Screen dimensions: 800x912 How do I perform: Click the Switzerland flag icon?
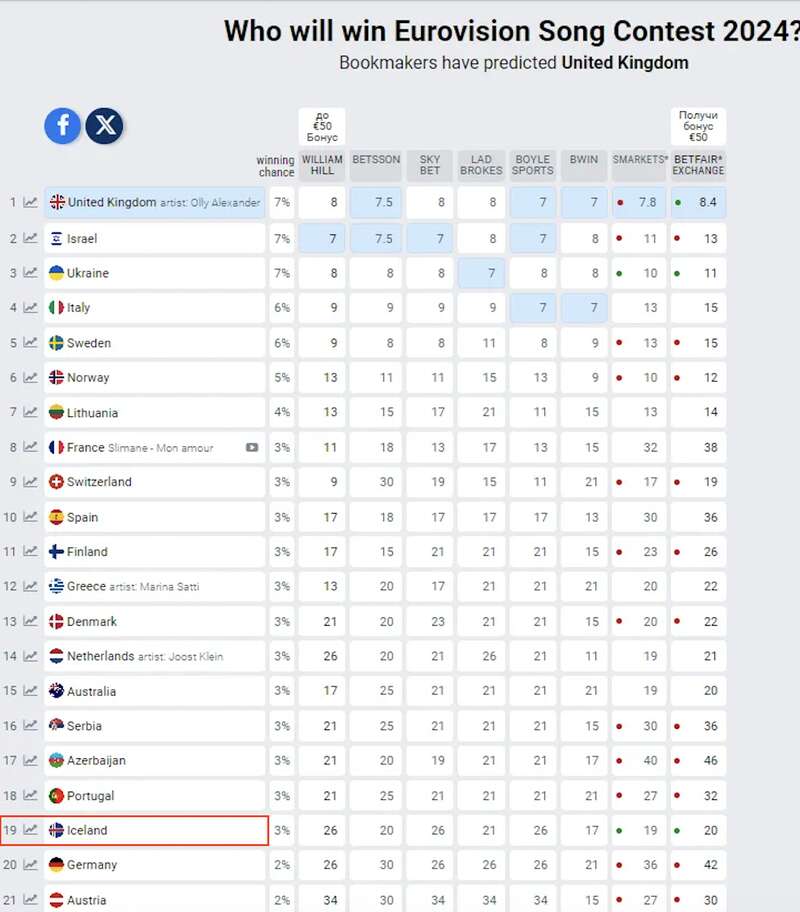point(57,482)
